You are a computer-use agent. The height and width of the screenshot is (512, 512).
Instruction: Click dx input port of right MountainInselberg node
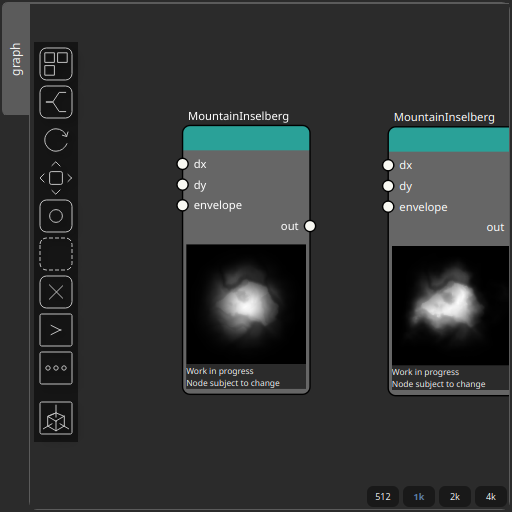388,165
